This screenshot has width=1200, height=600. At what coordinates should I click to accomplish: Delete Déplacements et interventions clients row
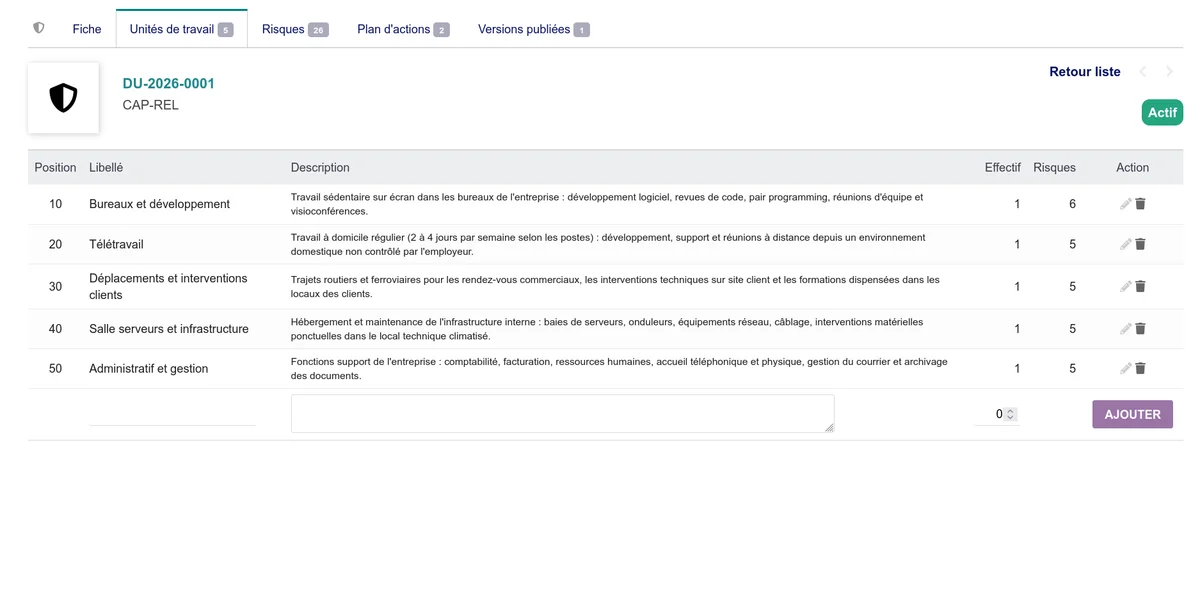(x=1140, y=286)
